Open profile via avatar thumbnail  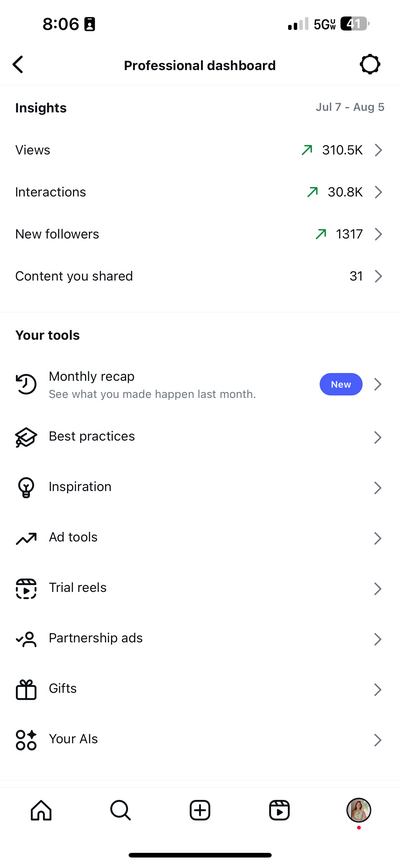[x=359, y=810]
